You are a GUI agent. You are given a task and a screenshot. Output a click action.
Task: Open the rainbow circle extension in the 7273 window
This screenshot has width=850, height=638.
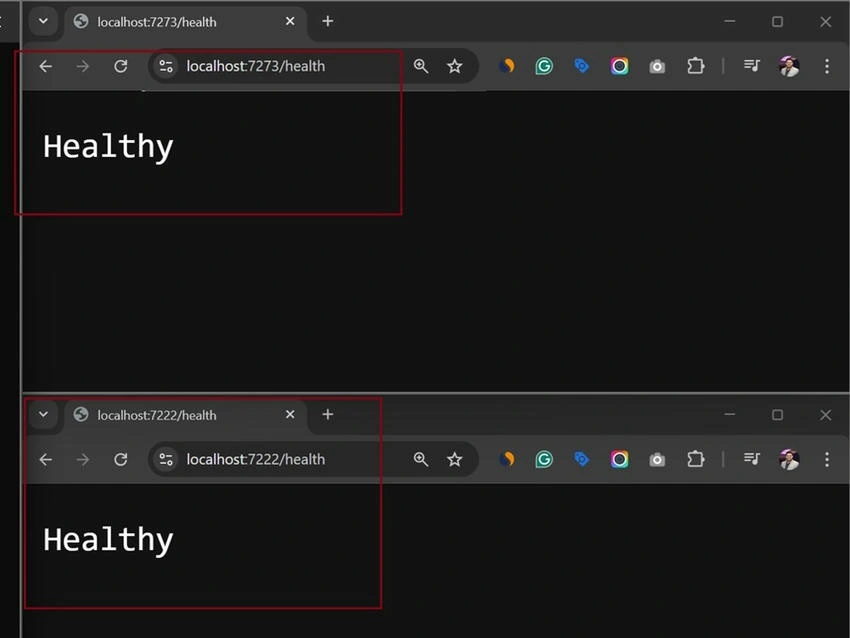click(x=619, y=66)
